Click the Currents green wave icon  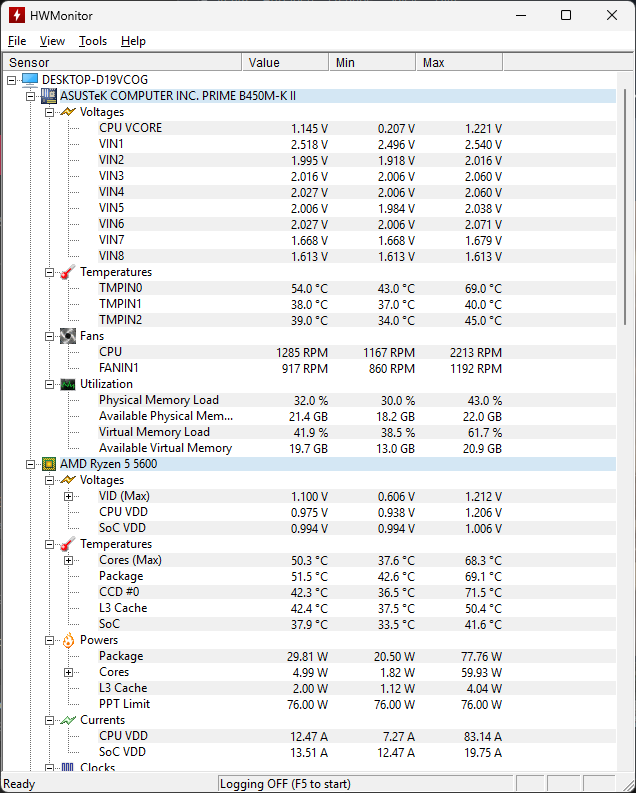pos(68,720)
